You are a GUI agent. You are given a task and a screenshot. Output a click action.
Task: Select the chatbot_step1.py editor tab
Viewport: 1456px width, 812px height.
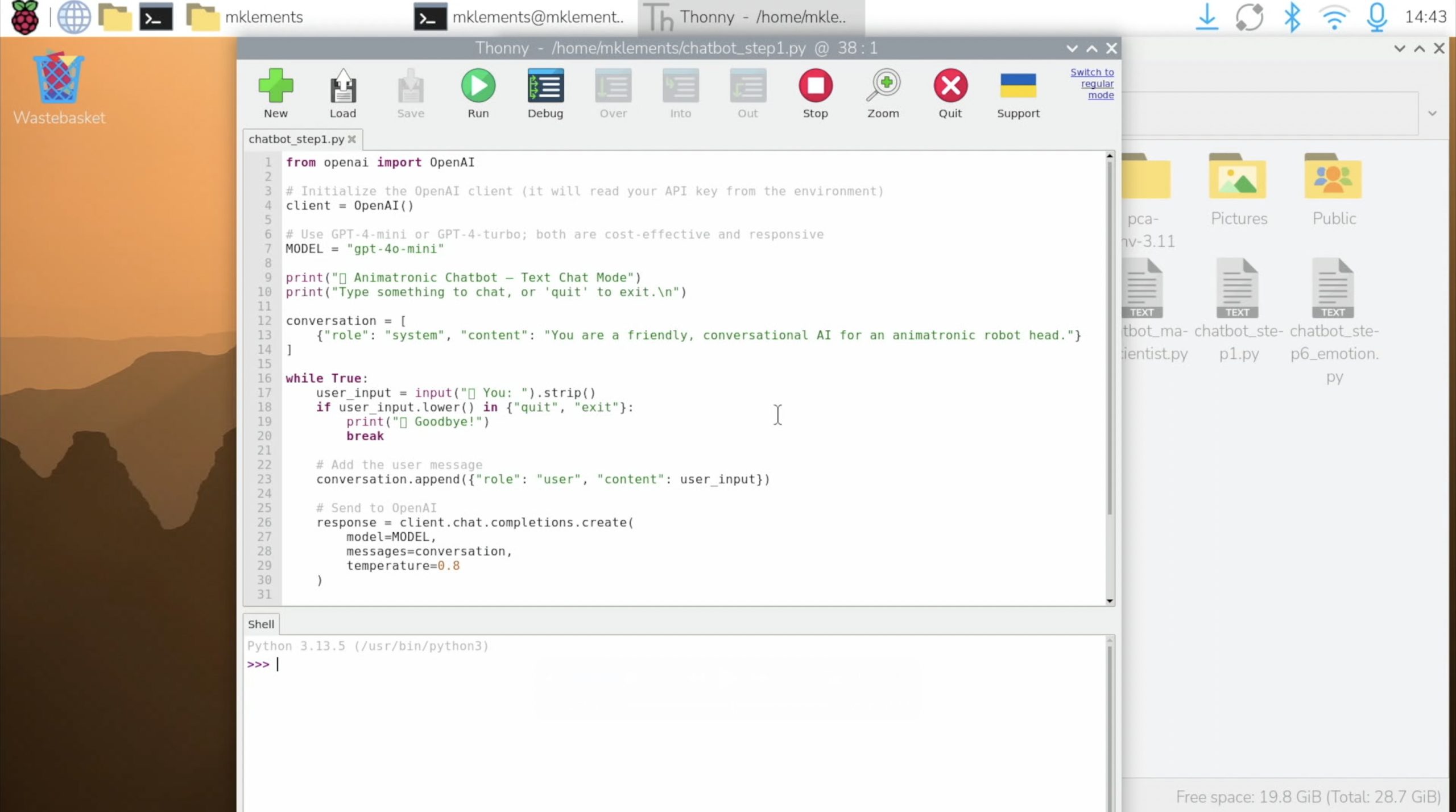click(x=296, y=139)
